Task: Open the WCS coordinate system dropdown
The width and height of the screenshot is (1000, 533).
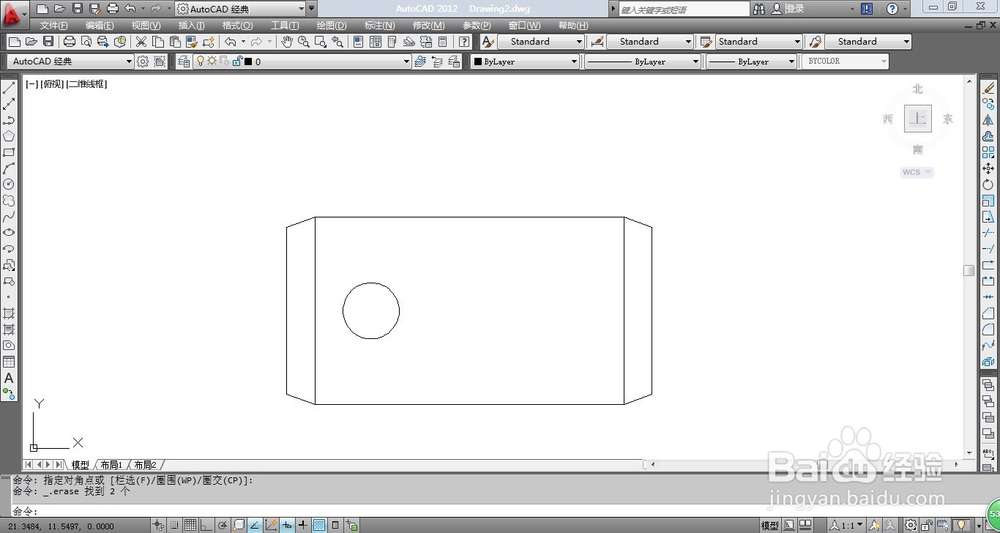Action: pos(917,172)
